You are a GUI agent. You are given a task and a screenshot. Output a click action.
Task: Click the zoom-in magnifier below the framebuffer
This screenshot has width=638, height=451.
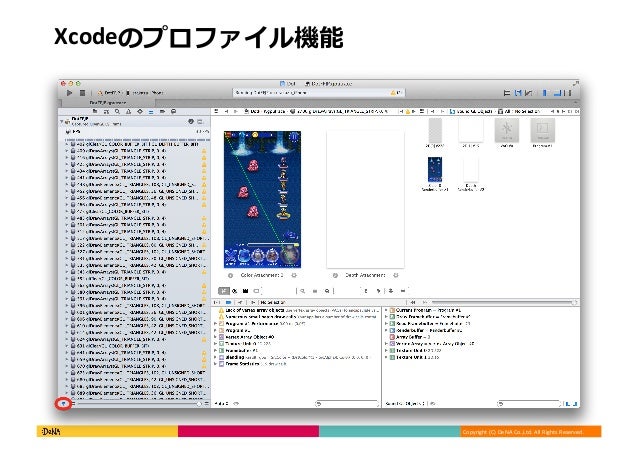[x=327, y=291]
